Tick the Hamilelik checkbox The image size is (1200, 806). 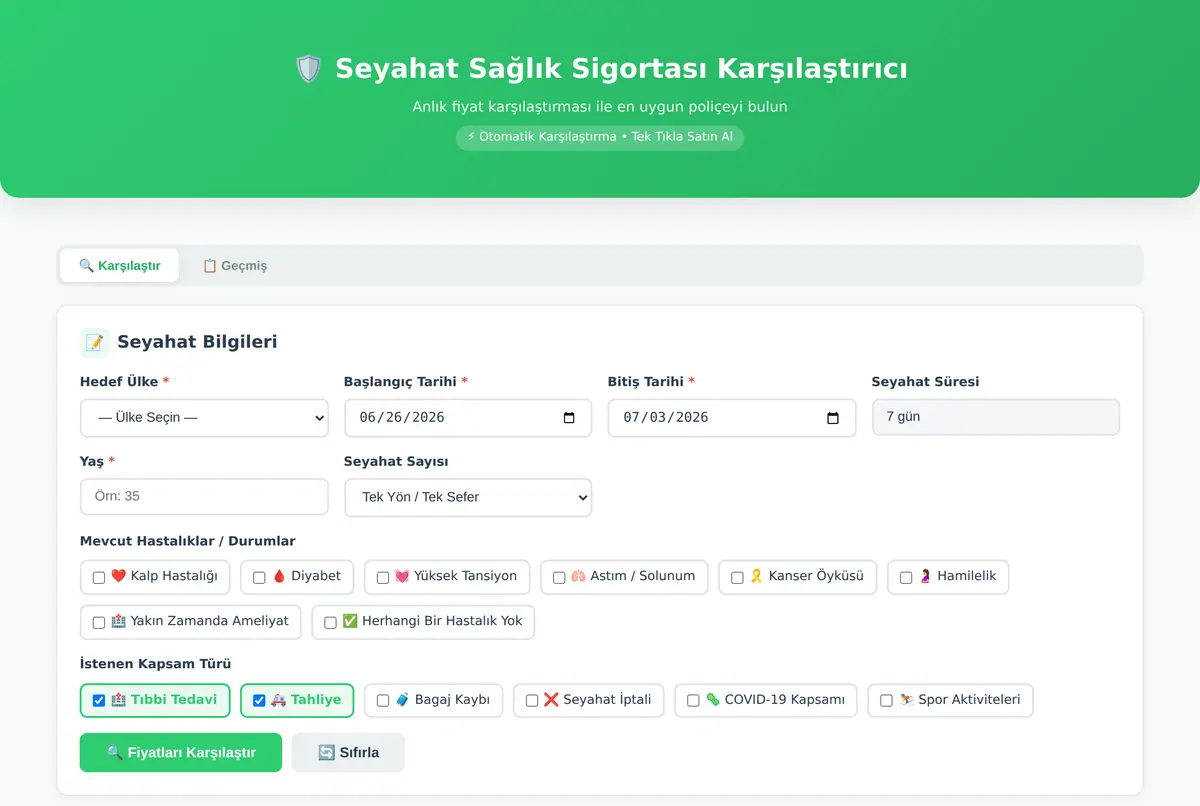click(906, 577)
